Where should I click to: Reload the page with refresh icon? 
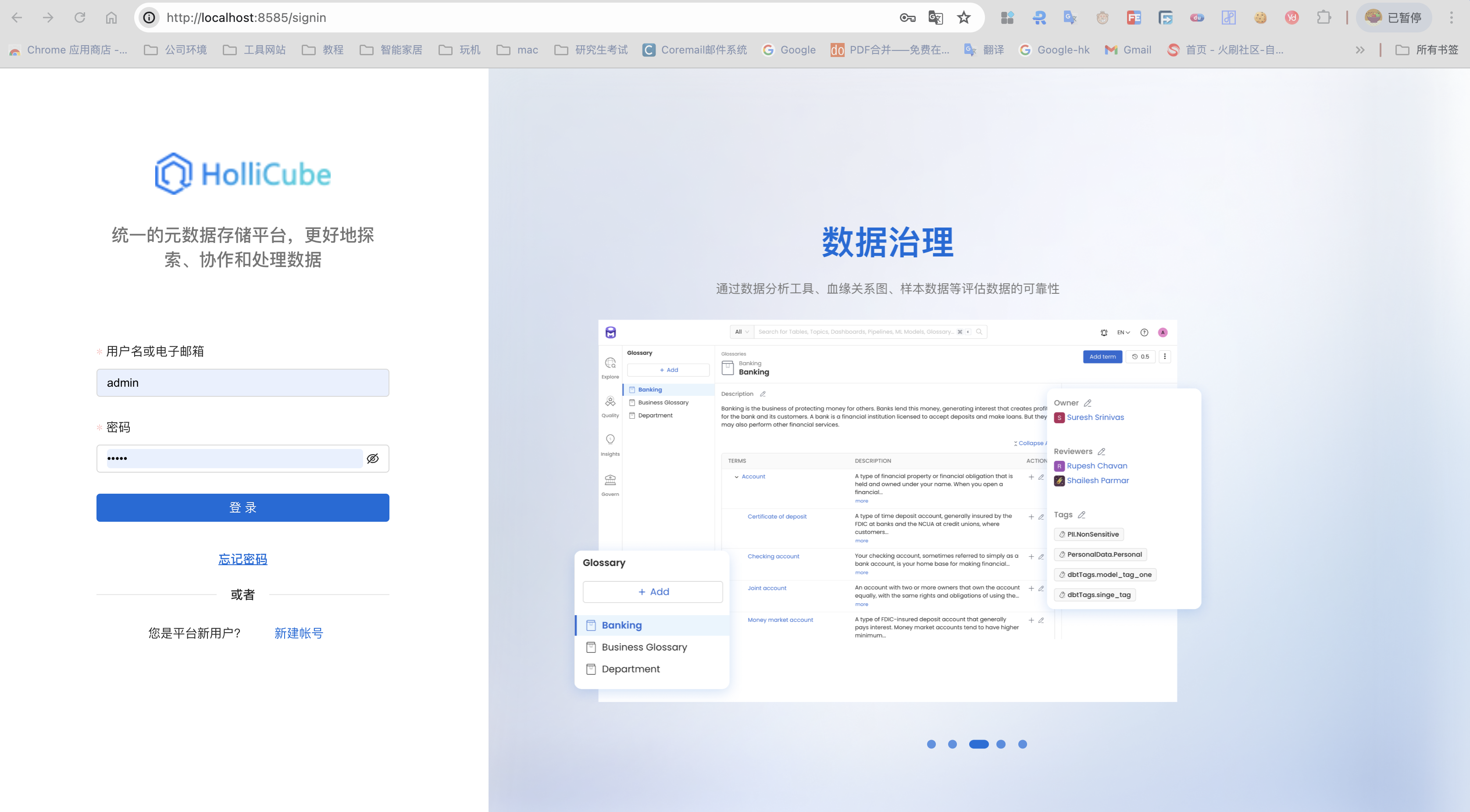point(80,18)
